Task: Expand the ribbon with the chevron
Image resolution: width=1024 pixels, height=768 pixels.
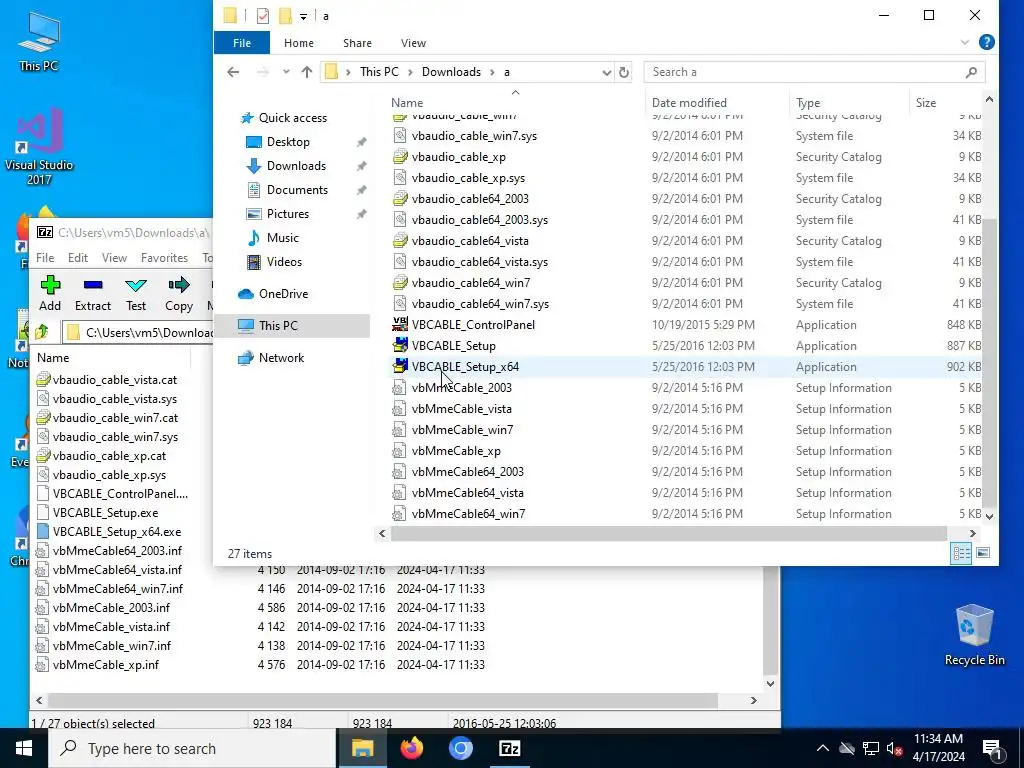Action: (x=965, y=43)
